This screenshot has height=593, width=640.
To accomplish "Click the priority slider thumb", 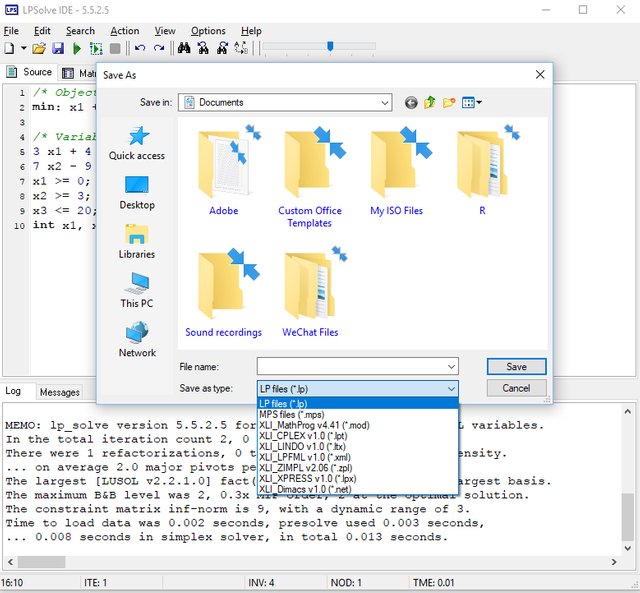I will [x=330, y=46].
